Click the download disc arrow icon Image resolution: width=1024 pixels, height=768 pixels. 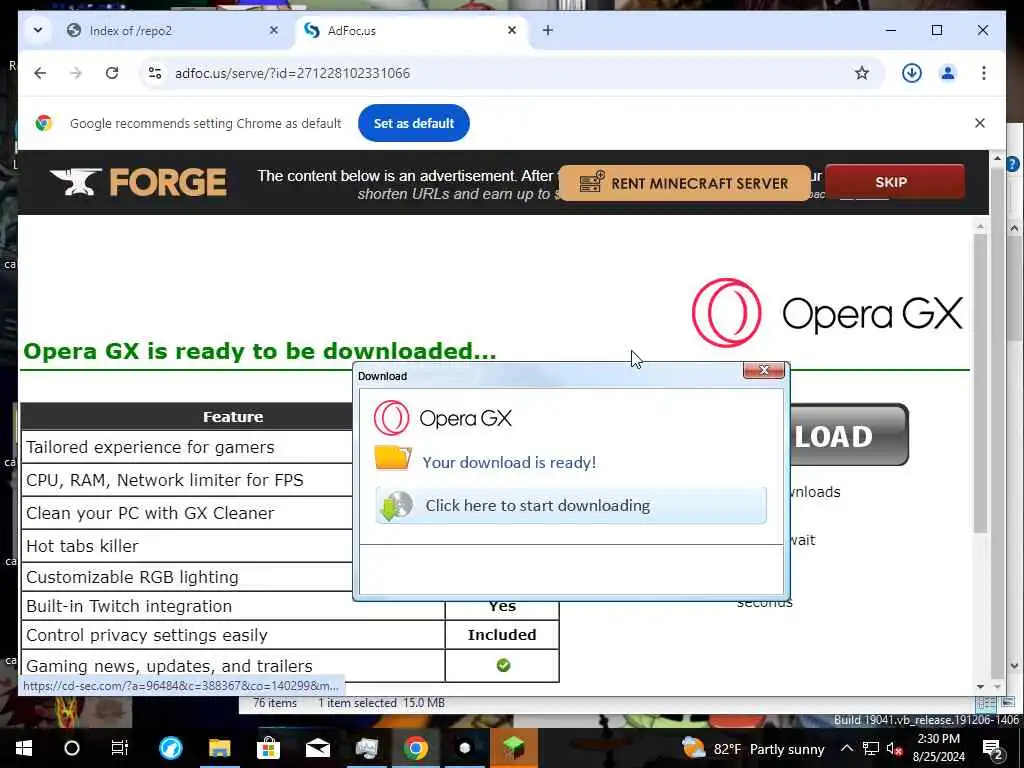(396, 506)
